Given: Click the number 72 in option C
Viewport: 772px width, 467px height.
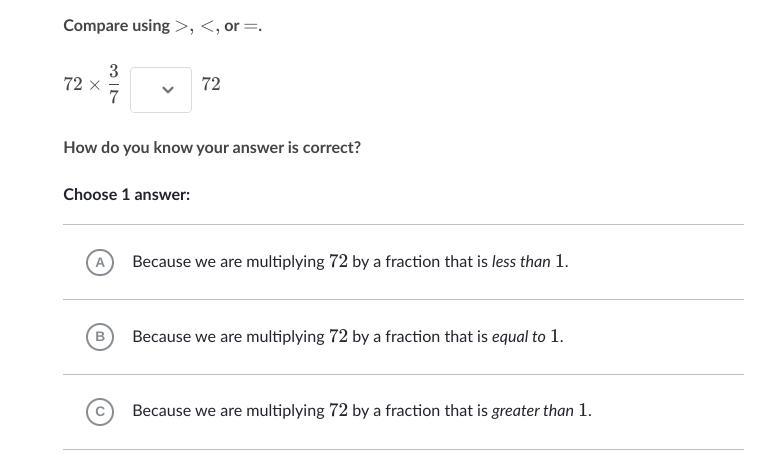Looking at the screenshot, I should [338, 411].
